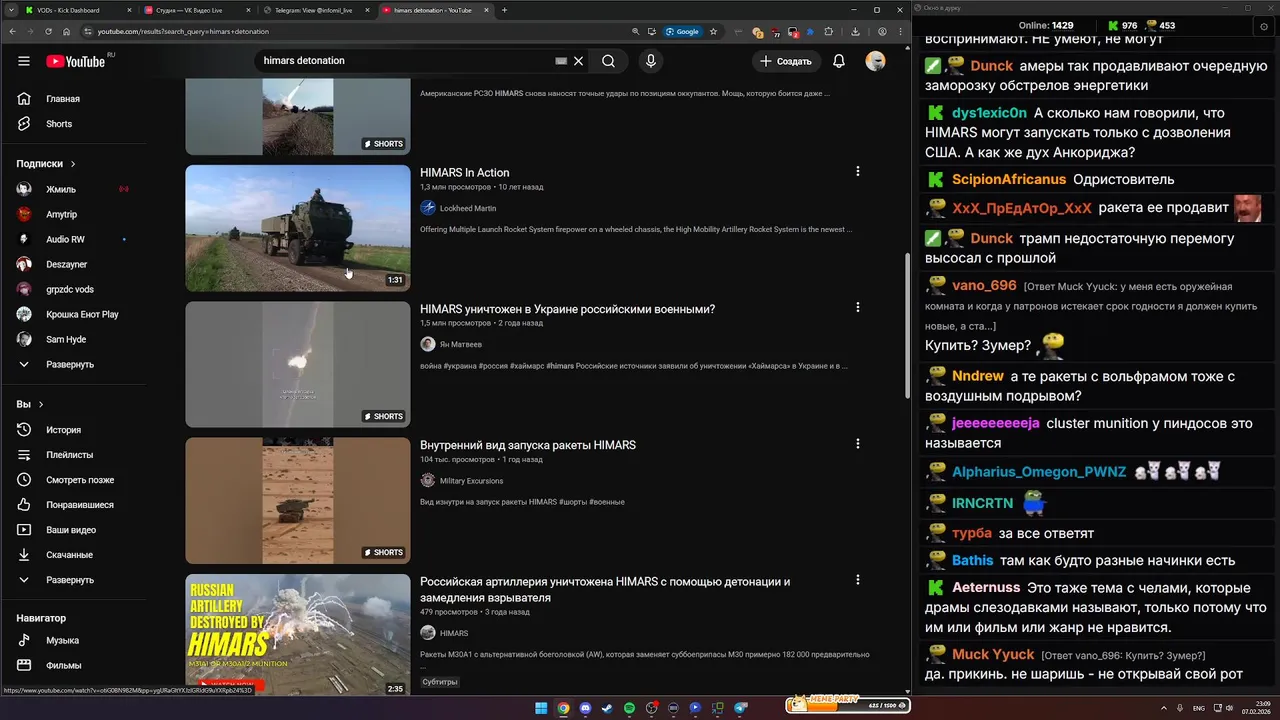Bookmark this page with the star icon

(713, 31)
